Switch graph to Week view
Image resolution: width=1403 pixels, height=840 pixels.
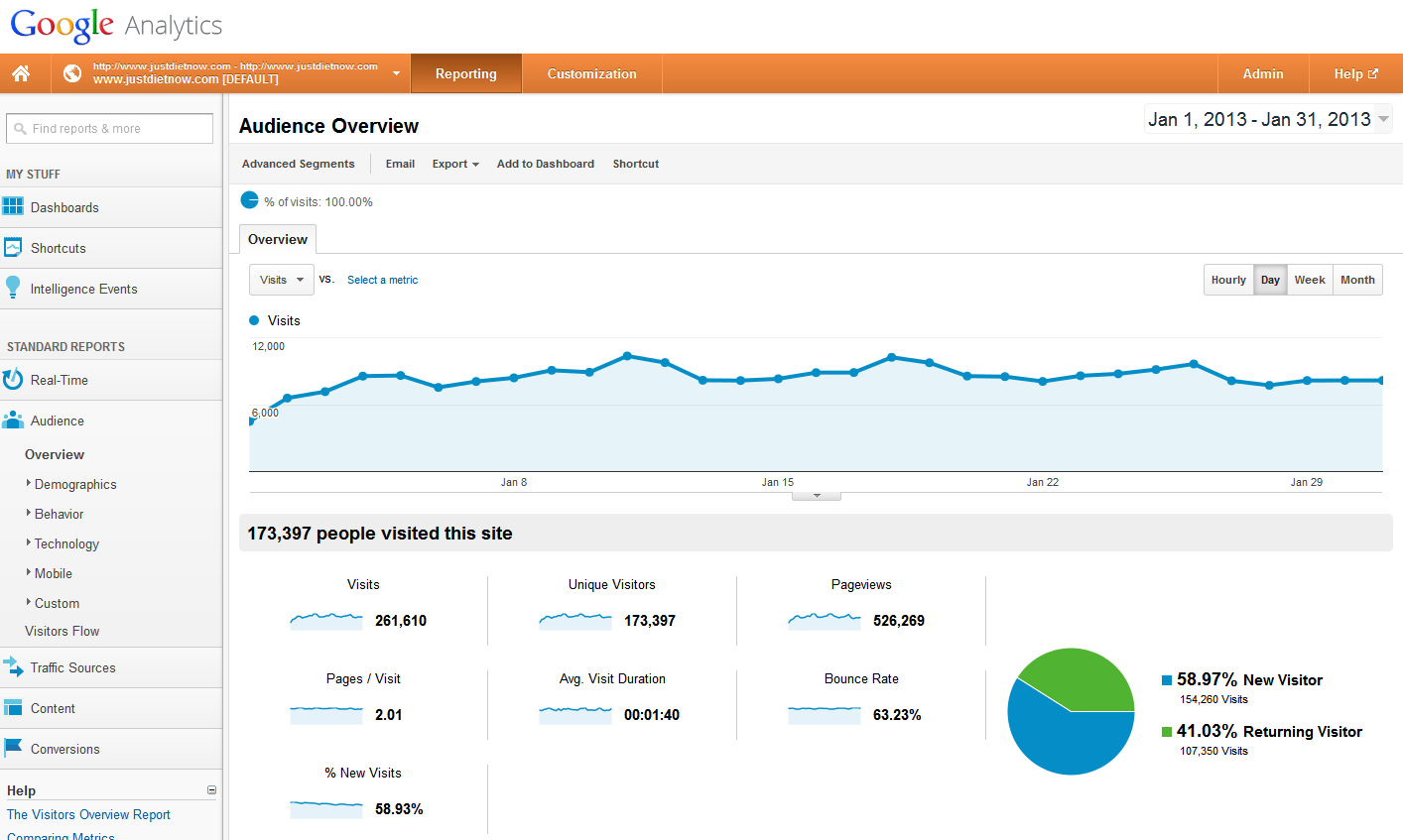(x=1309, y=280)
